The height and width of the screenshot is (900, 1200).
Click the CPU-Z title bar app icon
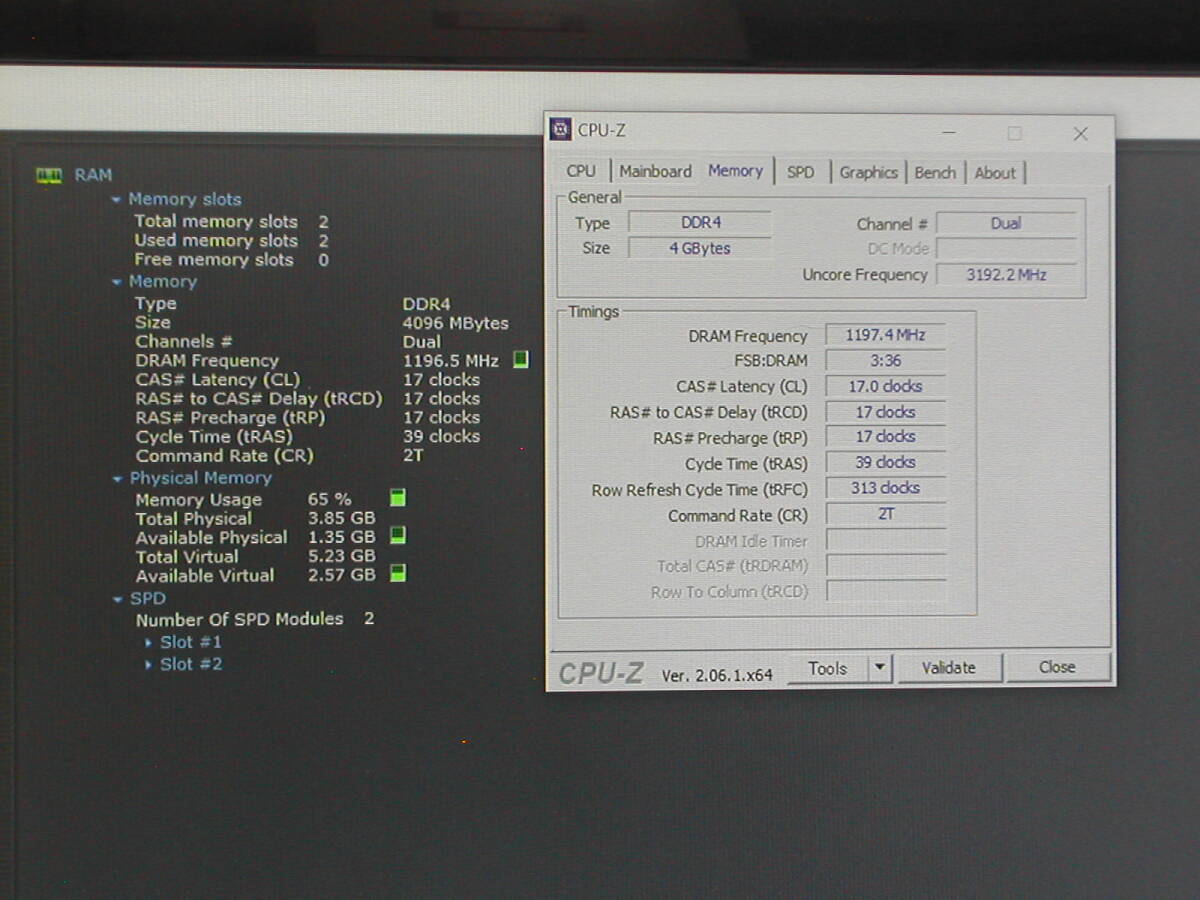click(x=561, y=130)
